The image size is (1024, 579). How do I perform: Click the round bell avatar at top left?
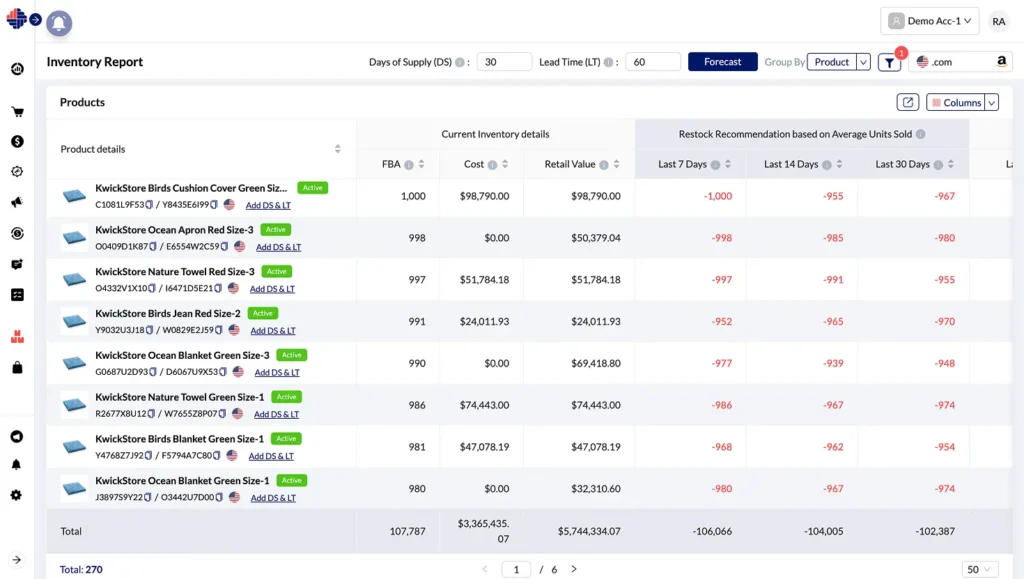pos(59,23)
